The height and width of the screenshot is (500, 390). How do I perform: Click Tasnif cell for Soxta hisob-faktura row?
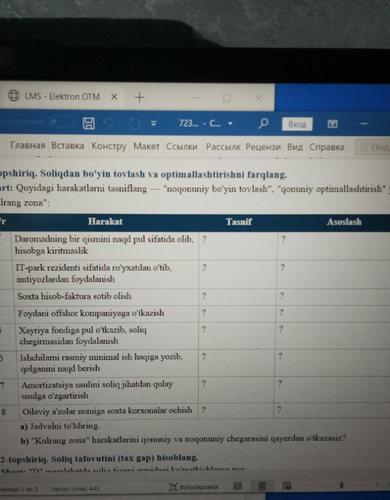click(238, 297)
